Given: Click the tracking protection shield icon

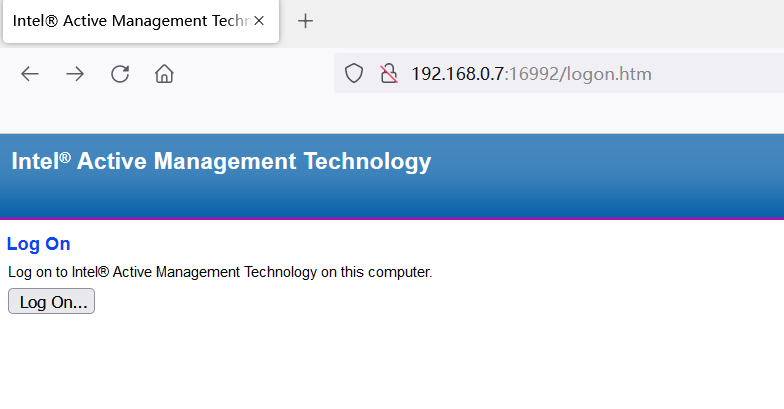Looking at the screenshot, I should 353,73.
